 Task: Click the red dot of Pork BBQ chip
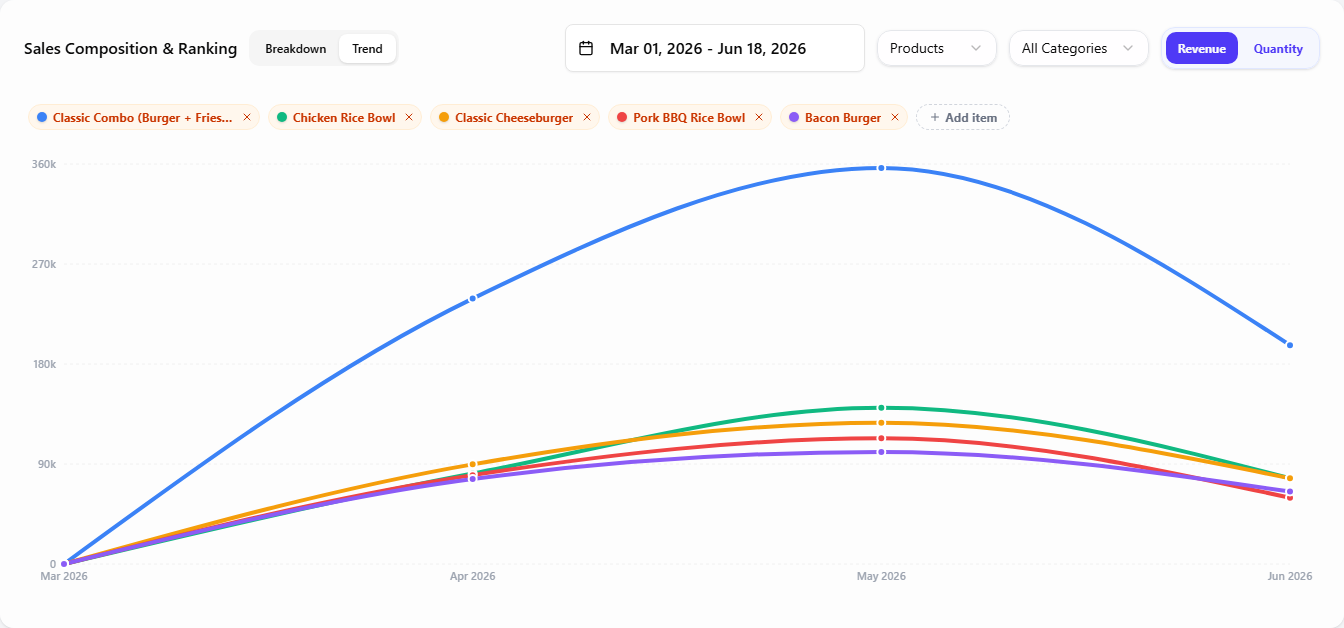coord(622,117)
